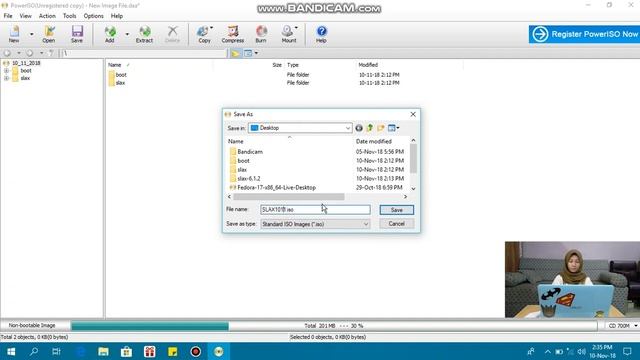
Task: Open the Options menu
Action: [93, 16]
